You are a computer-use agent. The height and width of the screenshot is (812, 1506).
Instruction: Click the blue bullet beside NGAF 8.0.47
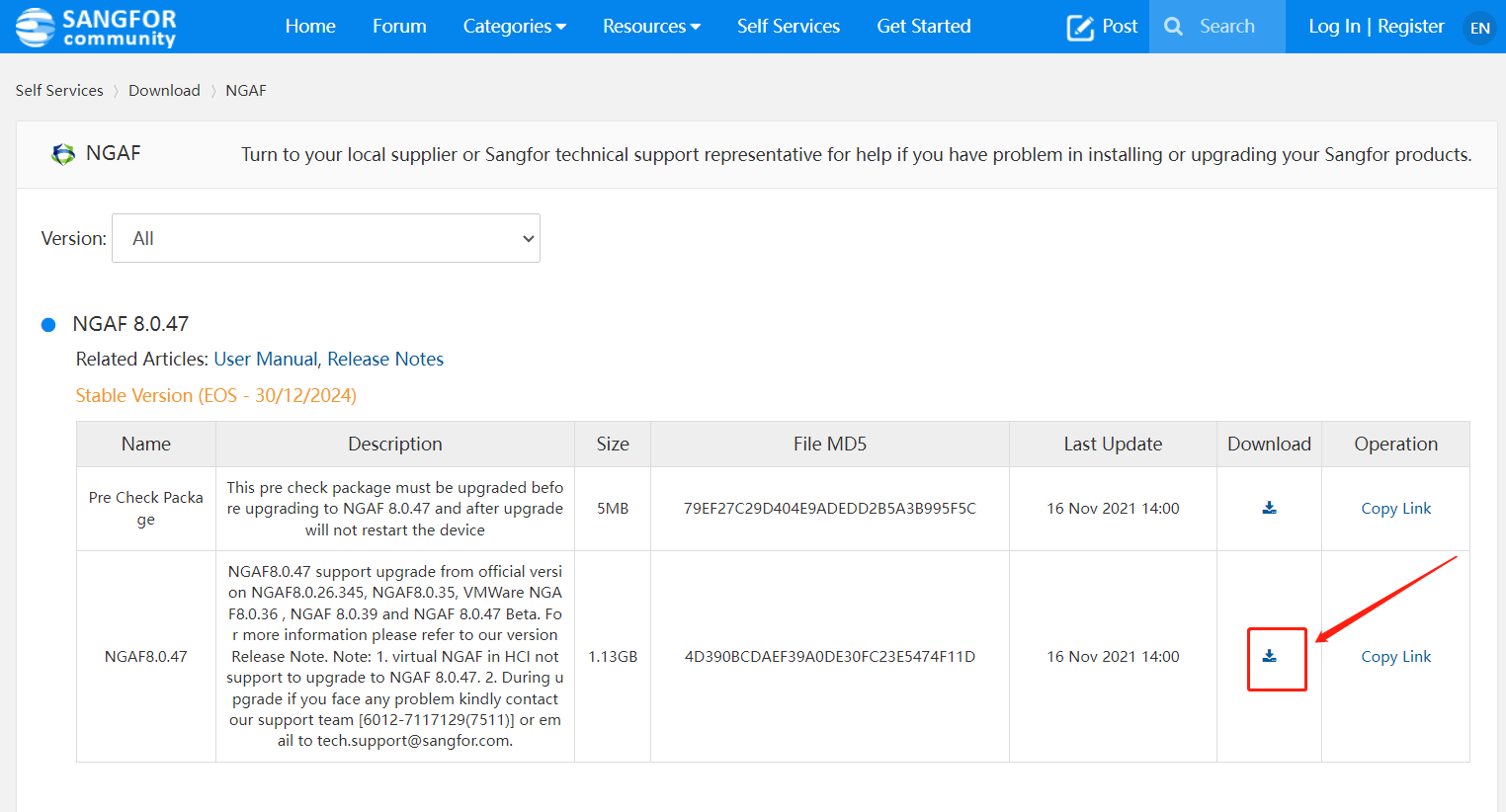click(x=48, y=325)
